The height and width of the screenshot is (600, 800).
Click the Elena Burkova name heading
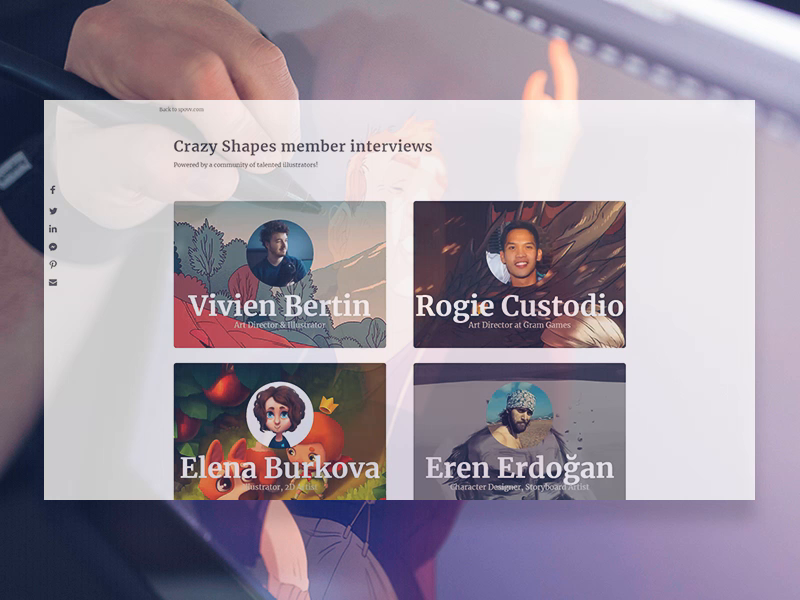(280, 468)
